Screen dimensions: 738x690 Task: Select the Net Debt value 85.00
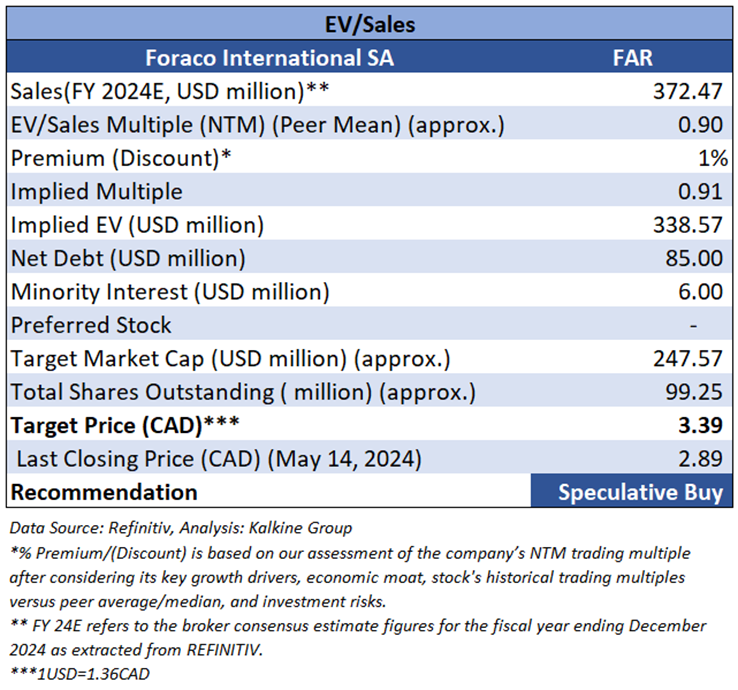click(694, 258)
